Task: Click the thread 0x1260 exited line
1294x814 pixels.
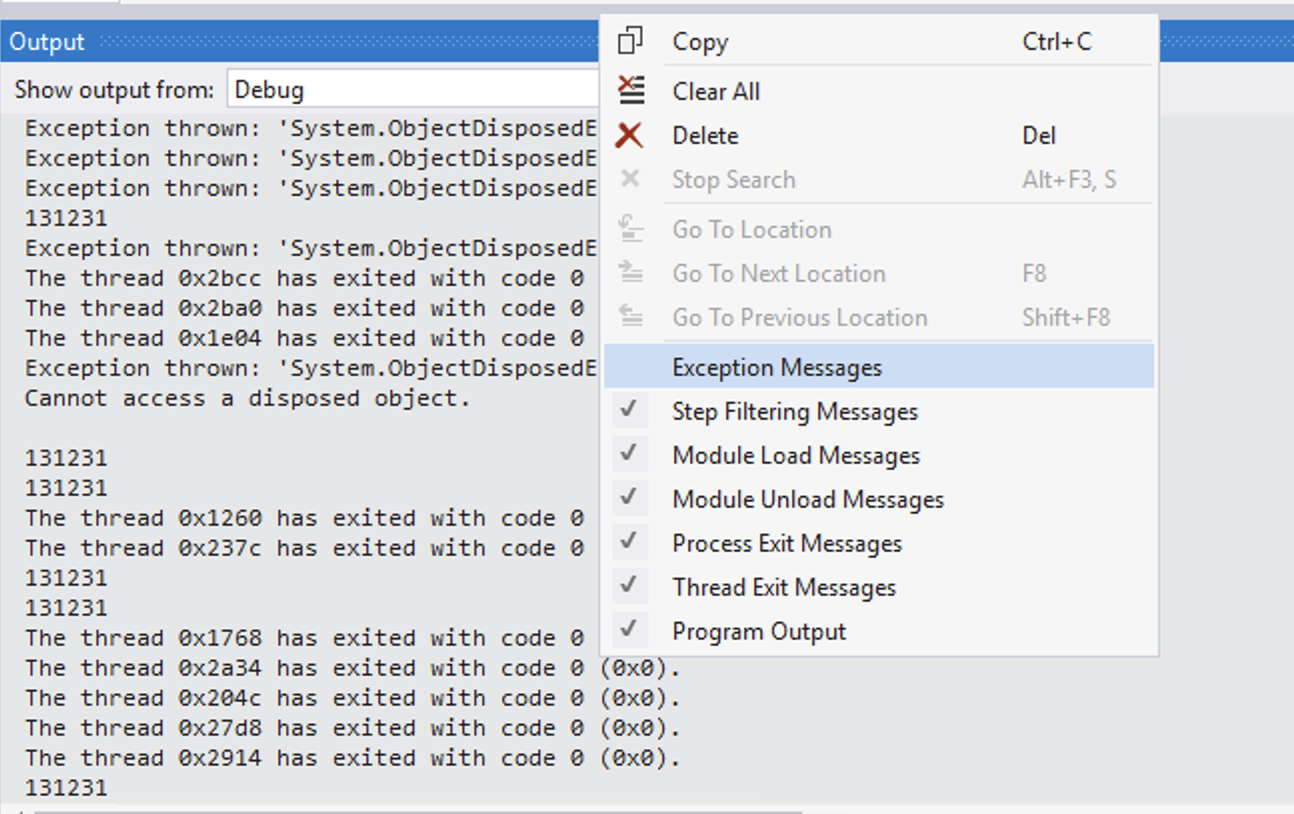Action: tap(304, 518)
